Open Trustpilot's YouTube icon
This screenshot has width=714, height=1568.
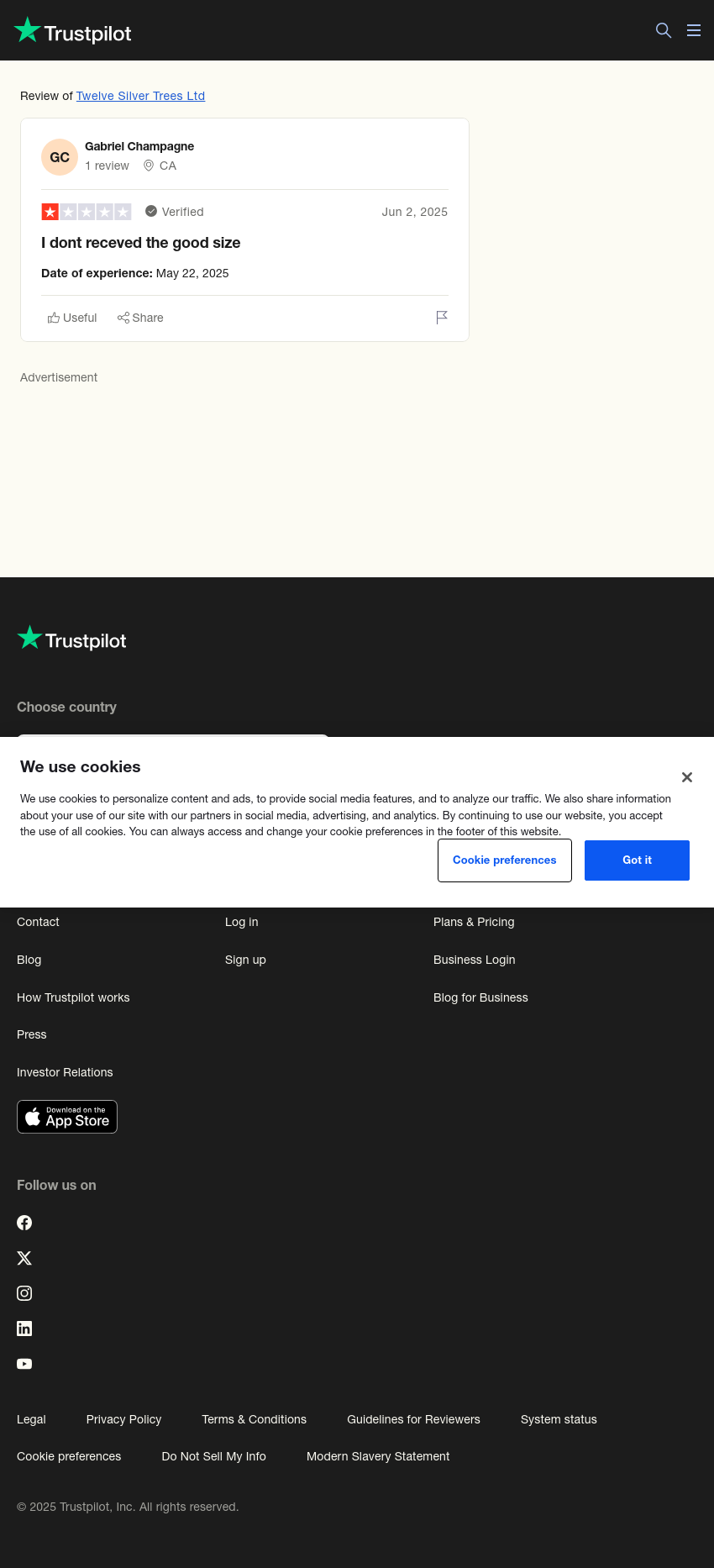pyautogui.click(x=24, y=1364)
